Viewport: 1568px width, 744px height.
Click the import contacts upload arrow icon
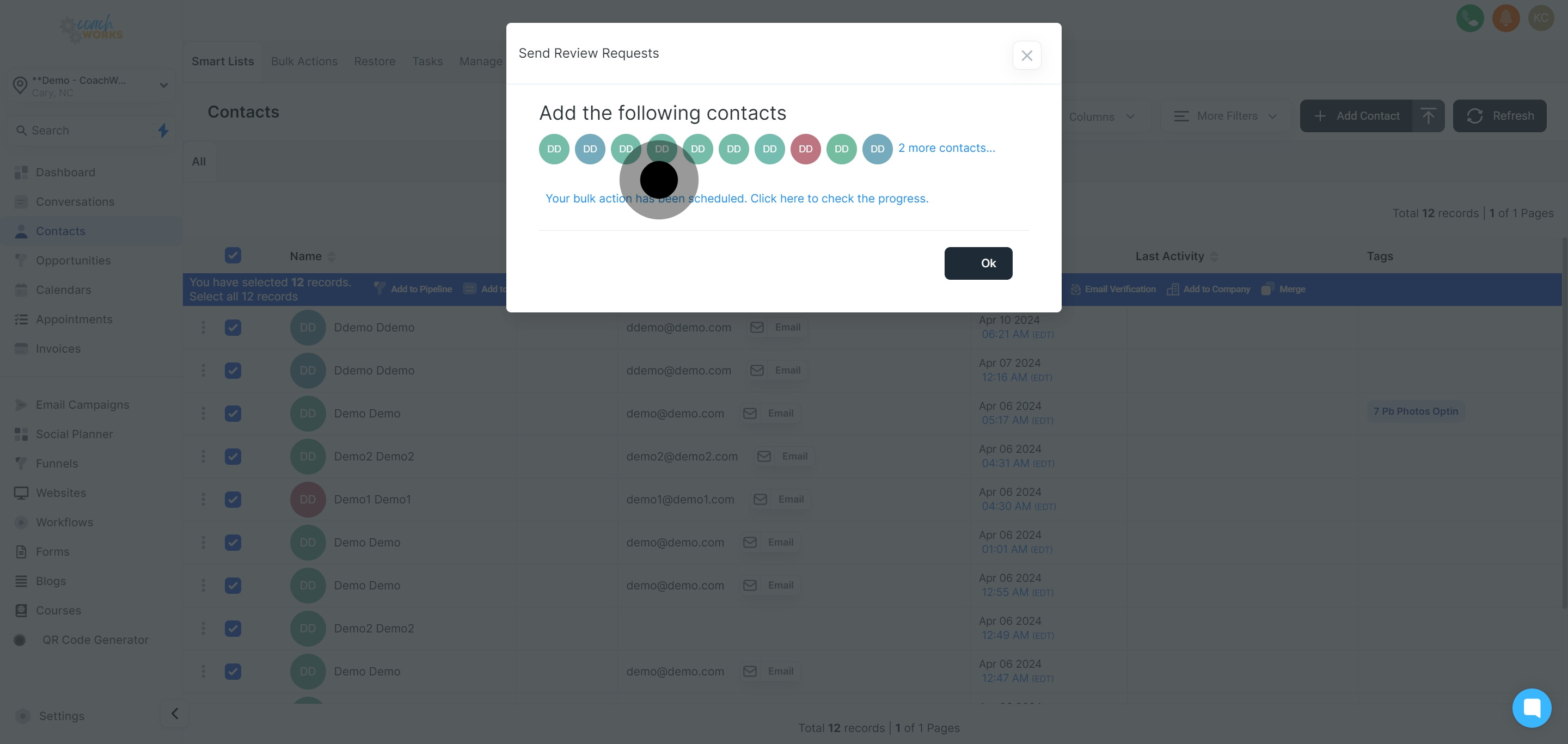(x=1428, y=115)
